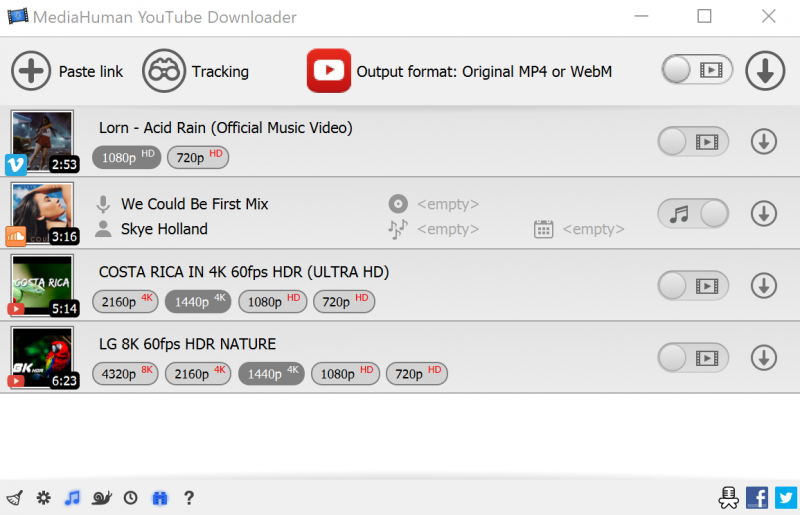Start all downloads with the top arrow button
The width and height of the screenshot is (800, 515).
[765, 70]
